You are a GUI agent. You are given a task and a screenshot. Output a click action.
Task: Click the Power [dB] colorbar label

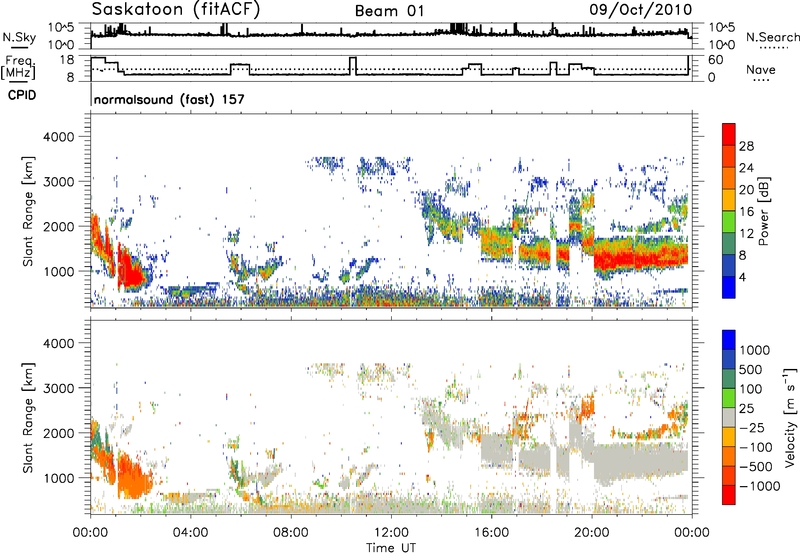click(x=763, y=211)
